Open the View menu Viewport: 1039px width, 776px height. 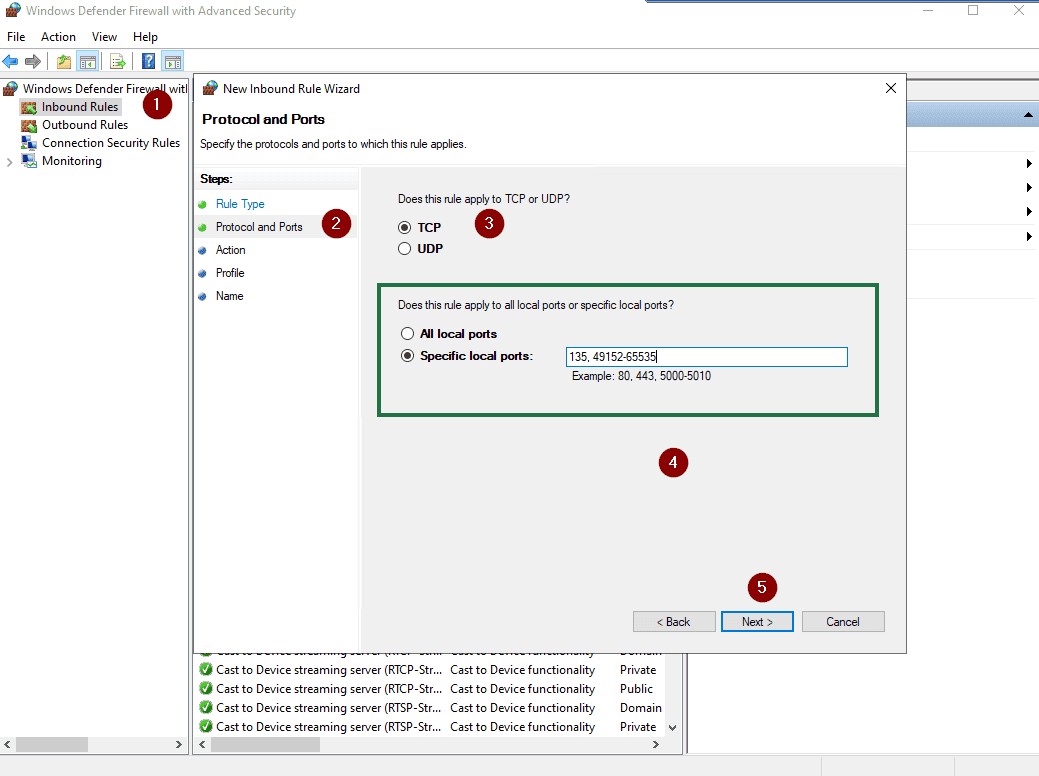[104, 37]
